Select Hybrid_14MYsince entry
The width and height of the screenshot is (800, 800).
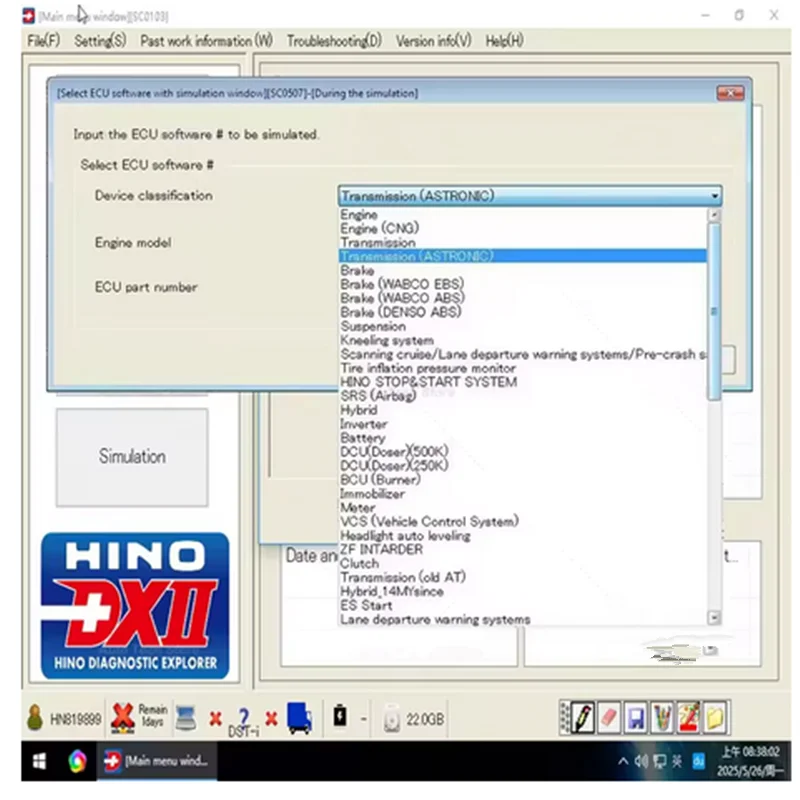point(523,591)
